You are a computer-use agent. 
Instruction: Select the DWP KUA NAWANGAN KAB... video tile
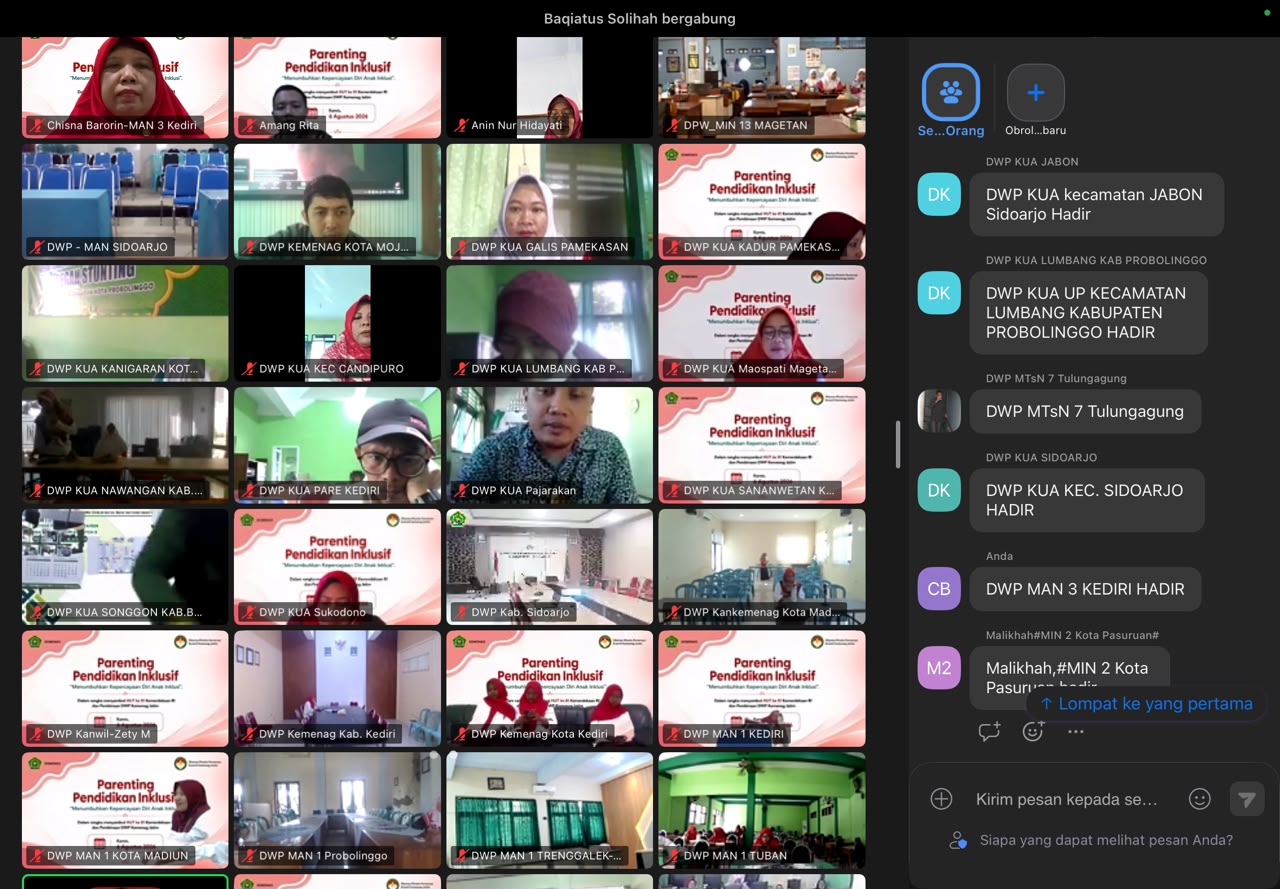point(125,446)
